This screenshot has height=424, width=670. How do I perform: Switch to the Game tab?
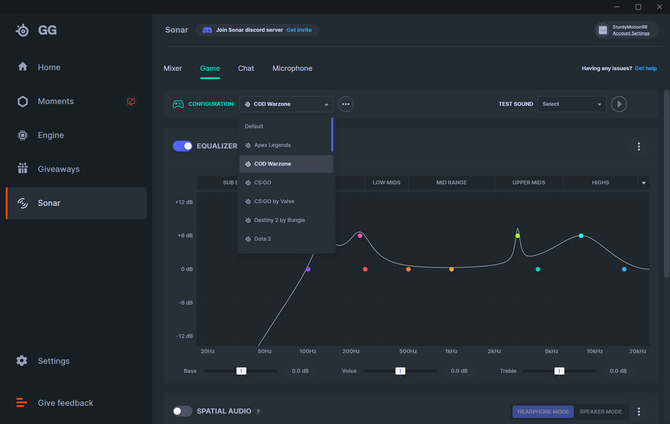click(210, 68)
